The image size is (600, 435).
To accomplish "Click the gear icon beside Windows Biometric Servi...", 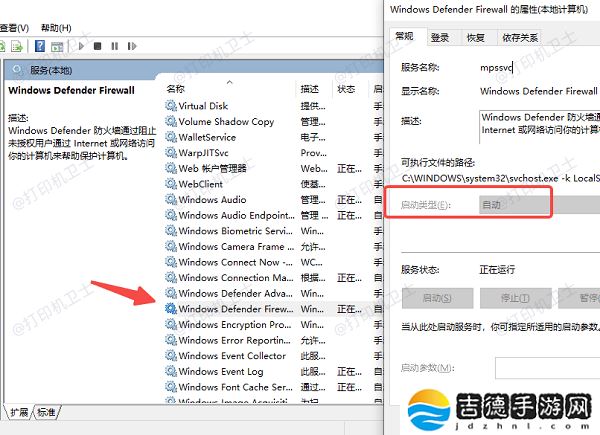I will 171,231.
